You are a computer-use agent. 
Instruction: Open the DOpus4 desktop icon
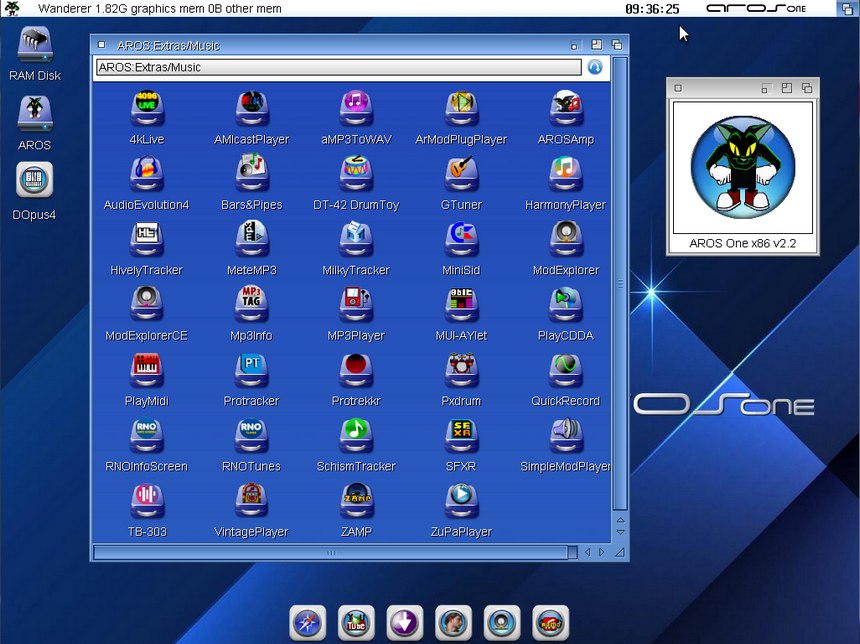pyautogui.click(x=35, y=182)
